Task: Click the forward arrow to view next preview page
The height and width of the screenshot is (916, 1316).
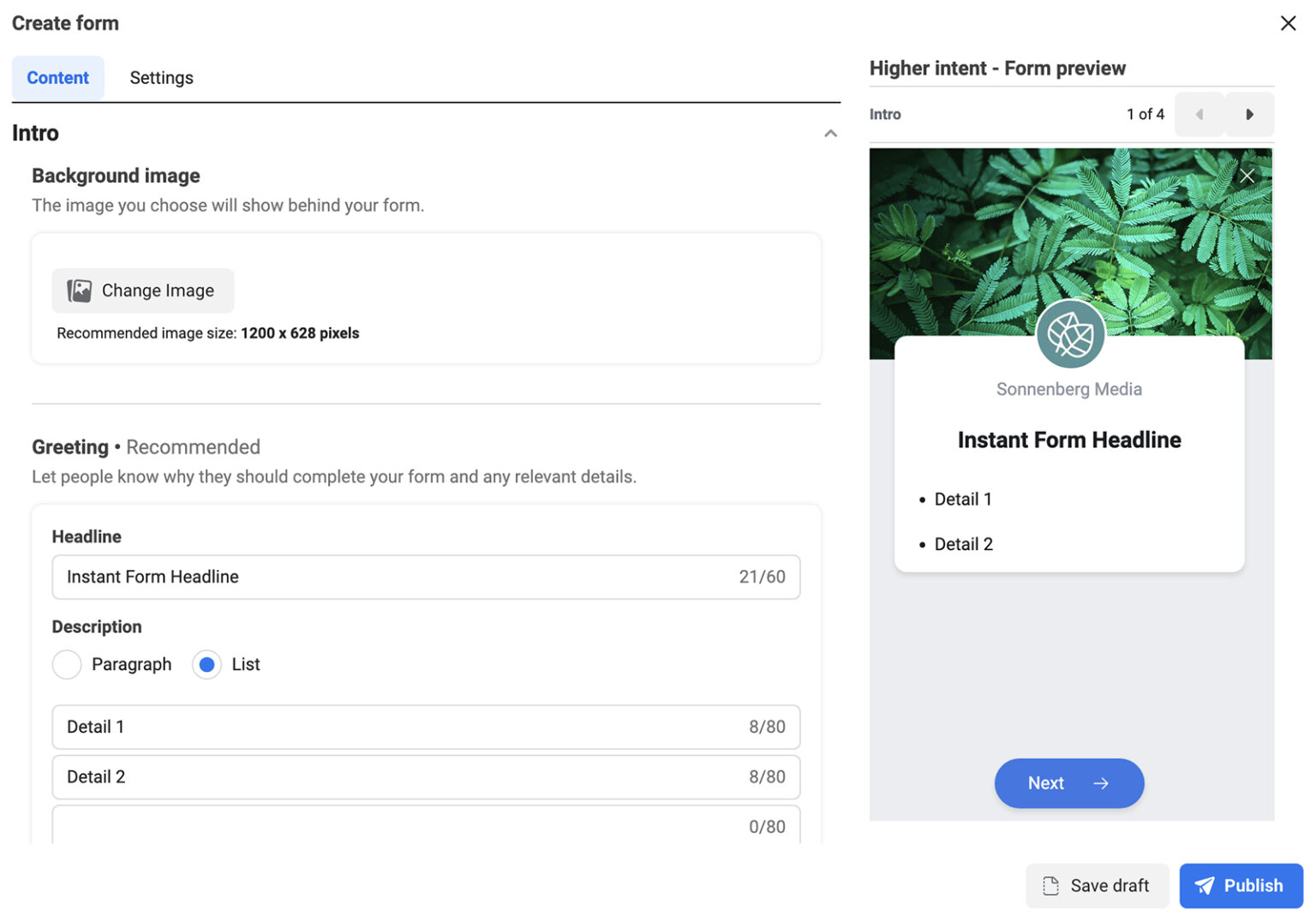Action: [x=1249, y=113]
